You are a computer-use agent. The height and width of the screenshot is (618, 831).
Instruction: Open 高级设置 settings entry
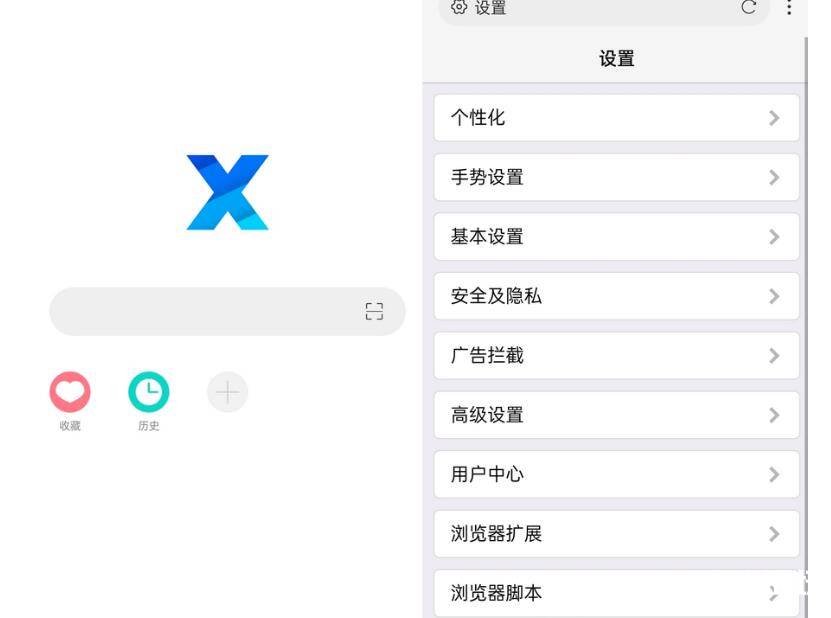coord(616,414)
